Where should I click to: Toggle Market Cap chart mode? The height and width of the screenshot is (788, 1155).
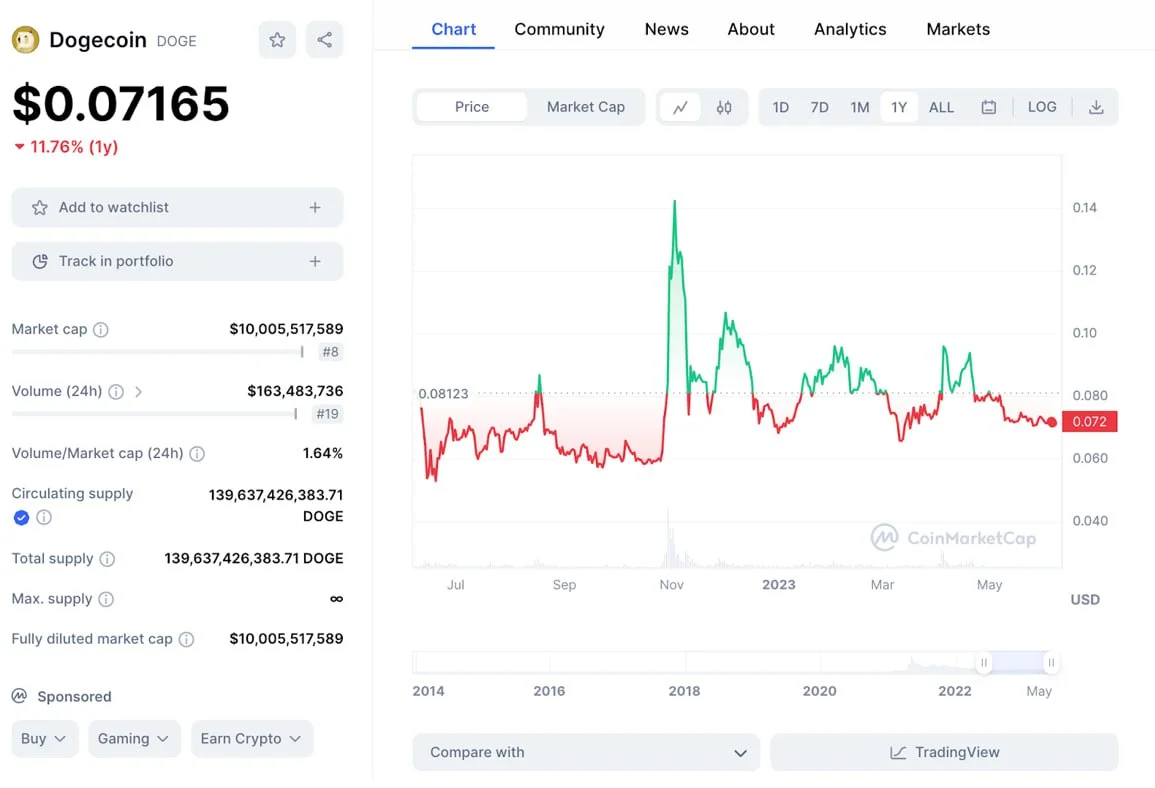click(x=586, y=108)
